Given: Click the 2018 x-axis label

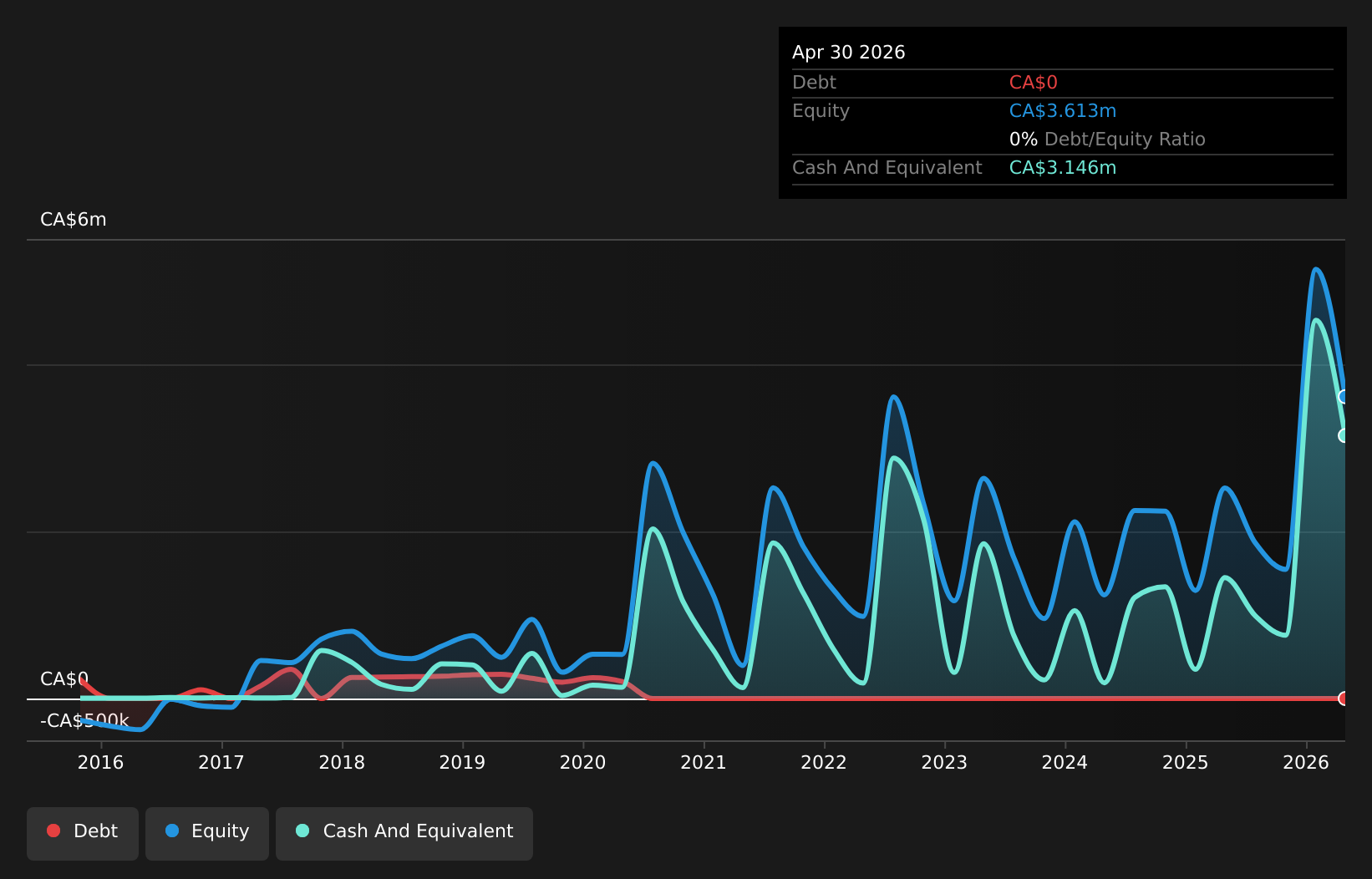Looking at the screenshot, I should pos(342,762).
